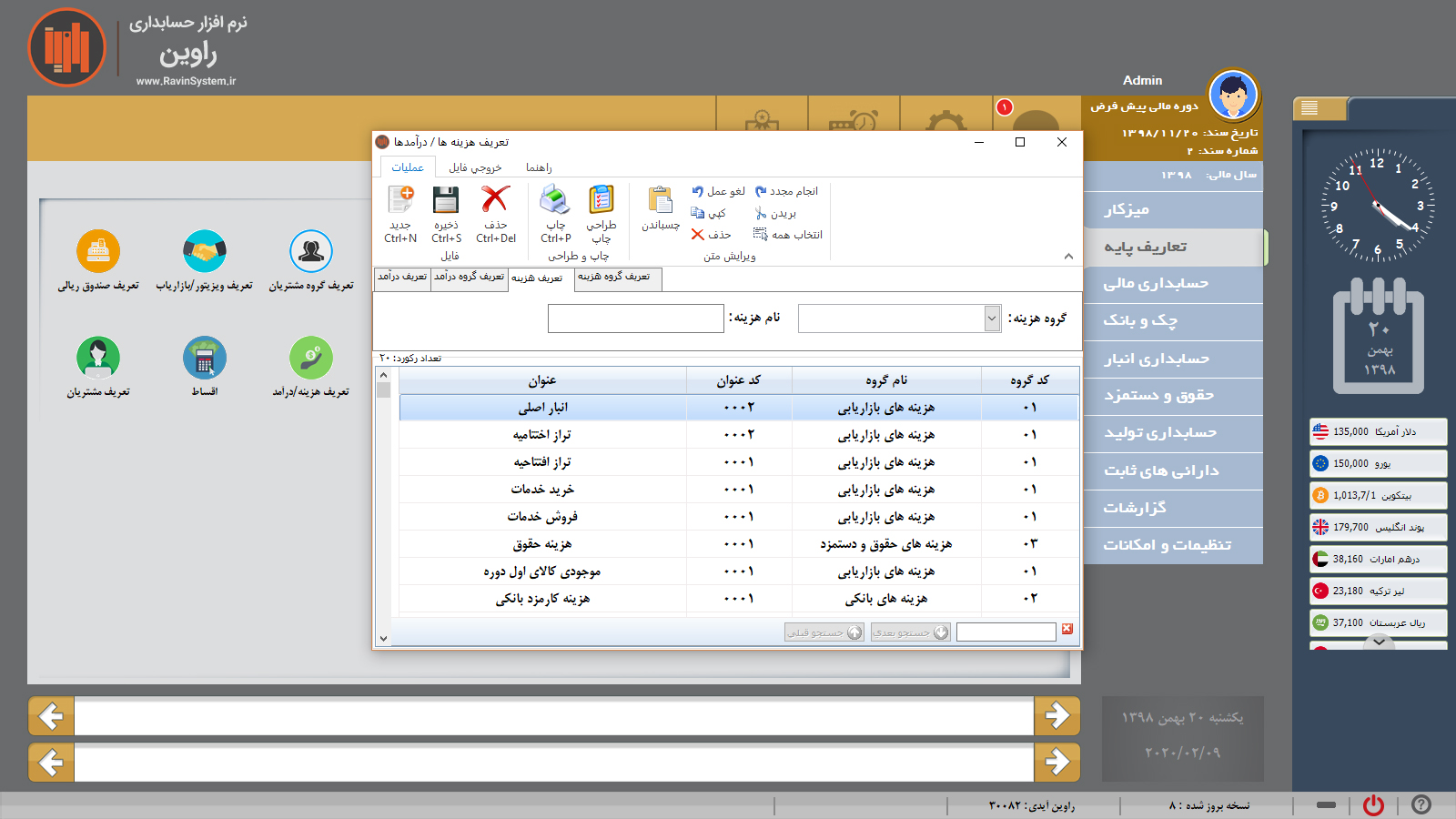Expand the currency list with the down chevron
The height and width of the screenshot is (819, 1456).
pyautogui.click(x=1377, y=642)
